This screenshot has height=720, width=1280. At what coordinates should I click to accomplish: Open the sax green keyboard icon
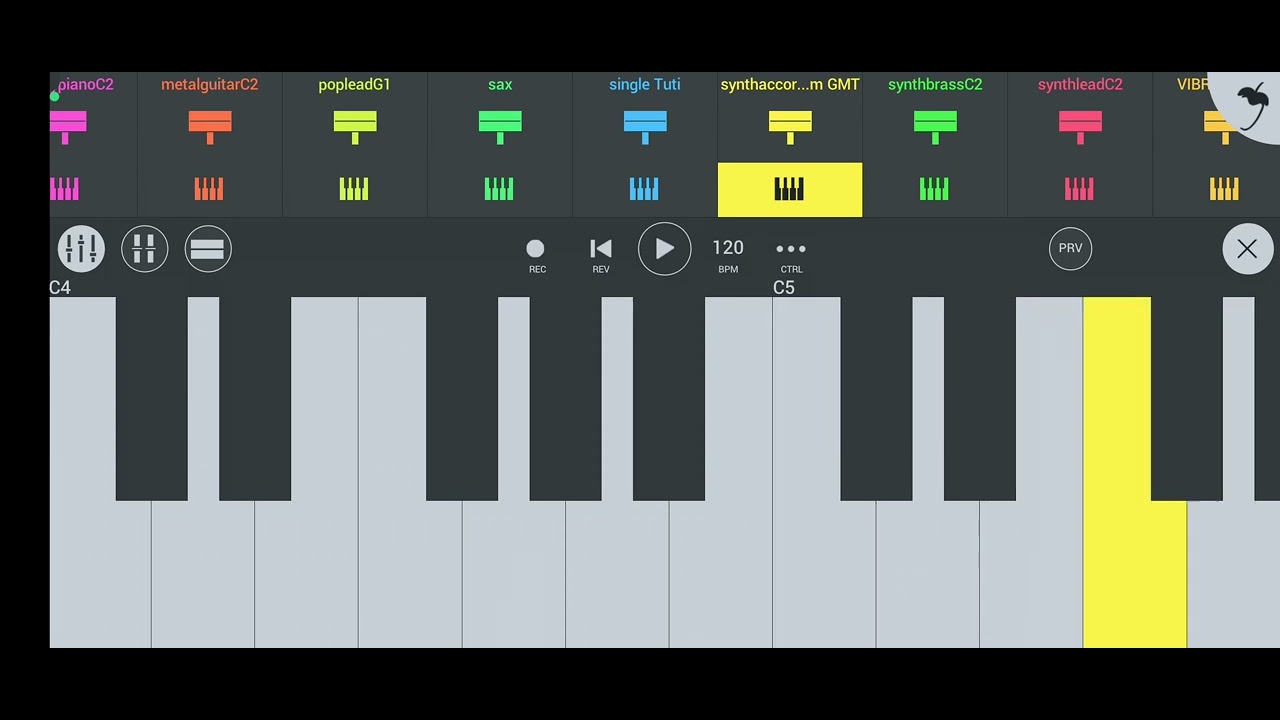point(499,189)
